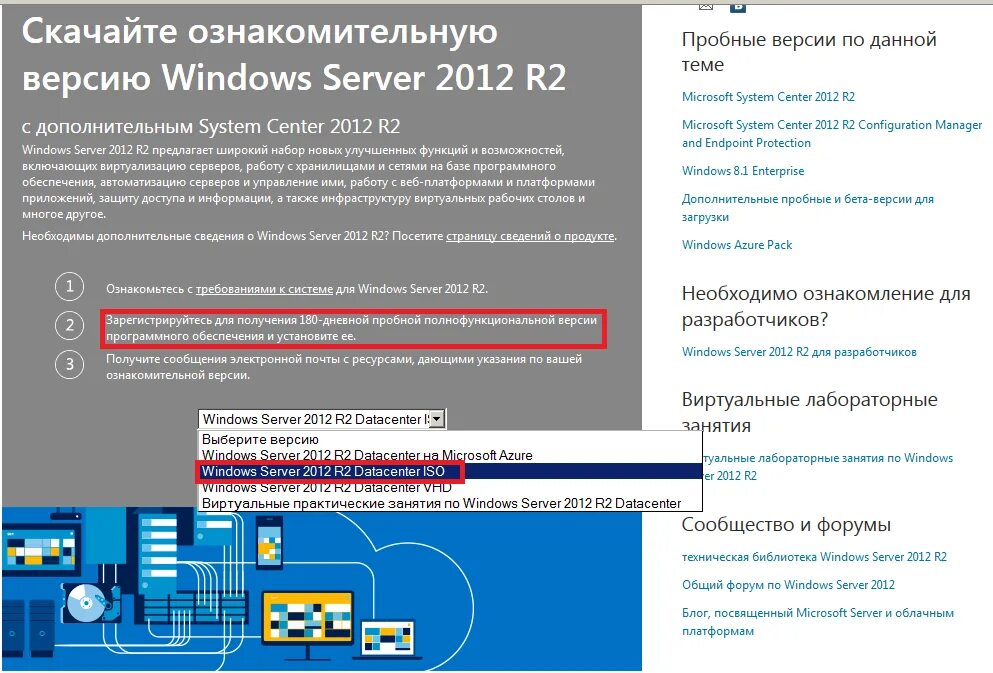The height and width of the screenshot is (673, 993).
Task: Open 'Windows Server 2012 R2 для разработчиков' link
Action: 799,352
